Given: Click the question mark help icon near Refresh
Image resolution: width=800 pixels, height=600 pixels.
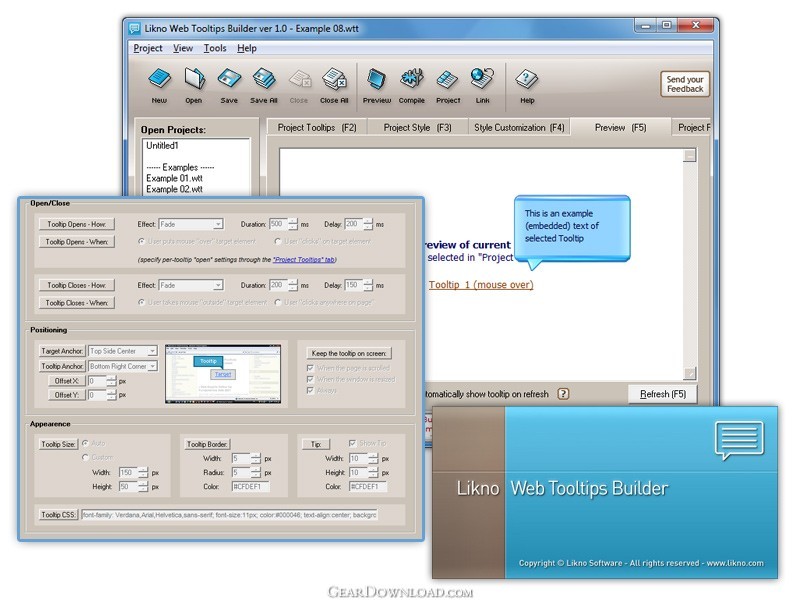Looking at the screenshot, I should 563,394.
